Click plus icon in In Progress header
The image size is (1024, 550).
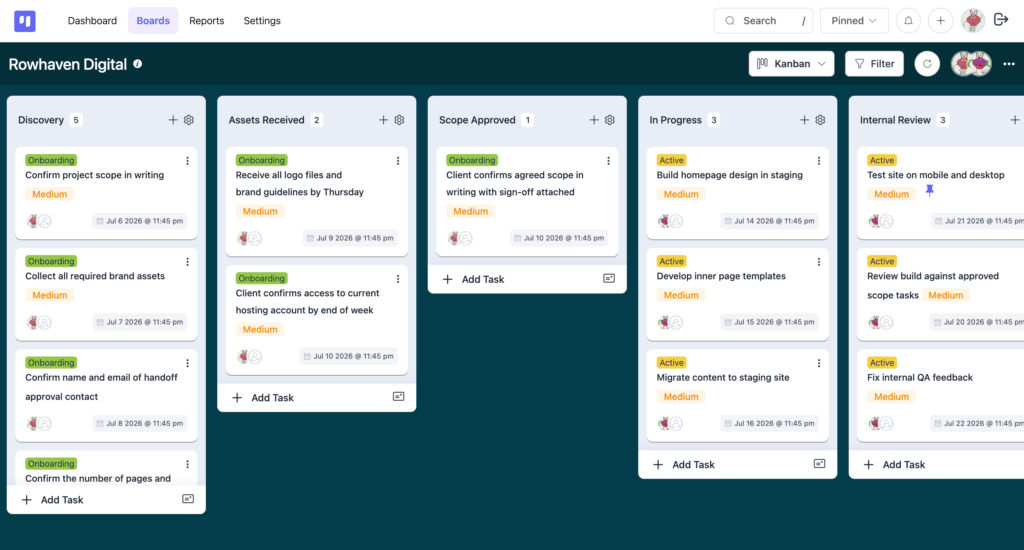click(x=804, y=120)
